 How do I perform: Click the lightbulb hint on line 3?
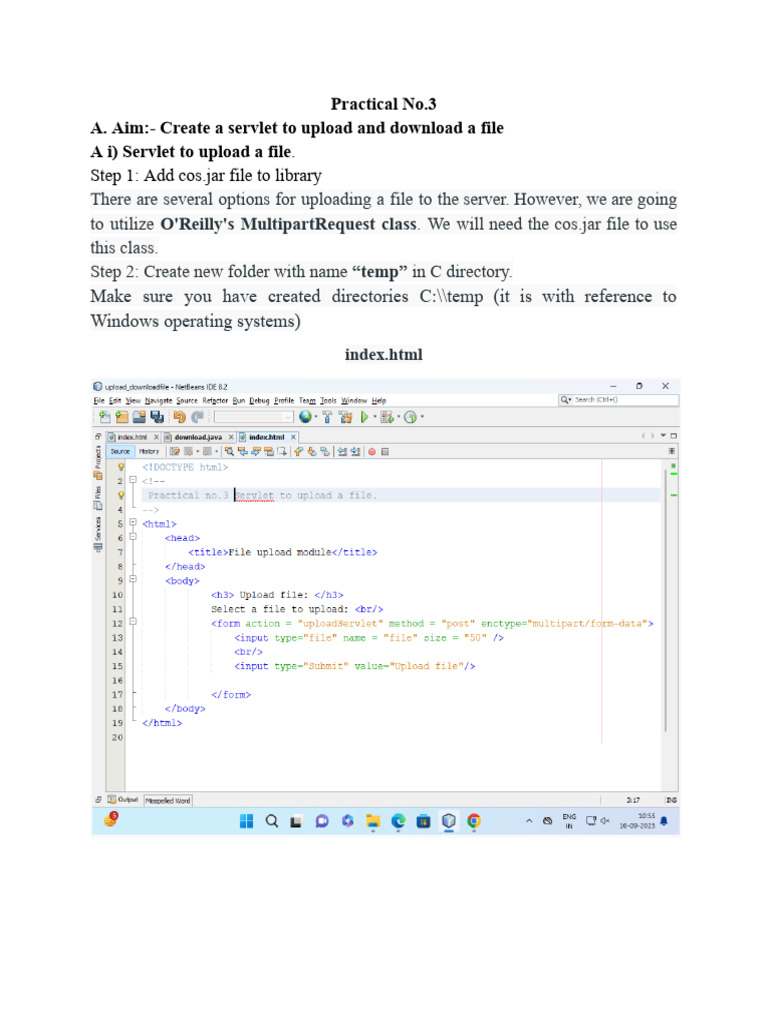click(120, 495)
